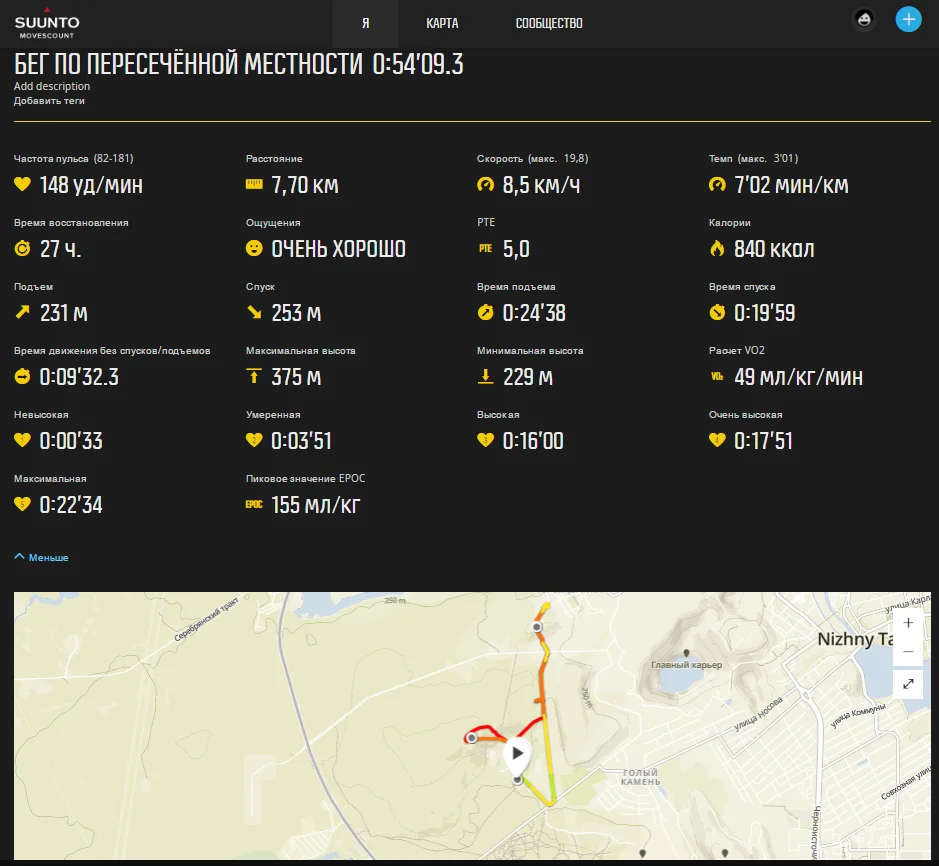Click the 49 мл/кг/мин VO2 value
The image size is (939, 866).
point(798,377)
